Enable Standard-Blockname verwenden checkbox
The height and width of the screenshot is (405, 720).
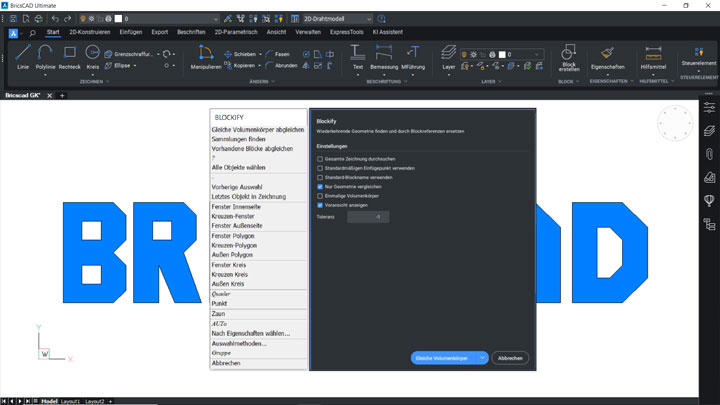(320, 177)
